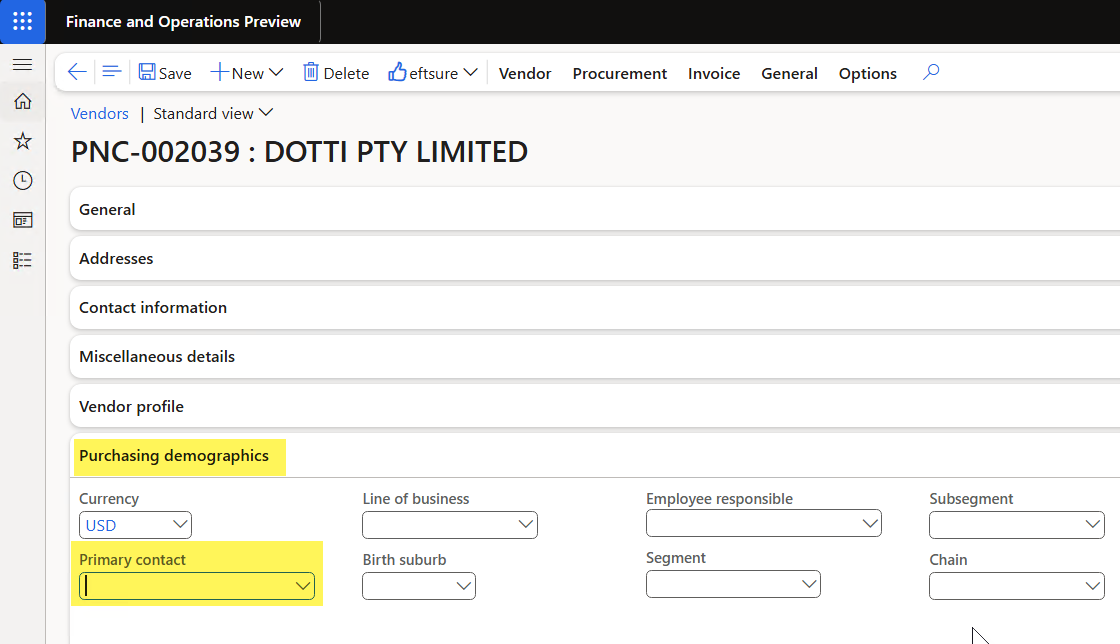Open the eftsure thumbs-up menu
Image resolution: width=1120 pixels, height=644 pixels.
point(432,73)
